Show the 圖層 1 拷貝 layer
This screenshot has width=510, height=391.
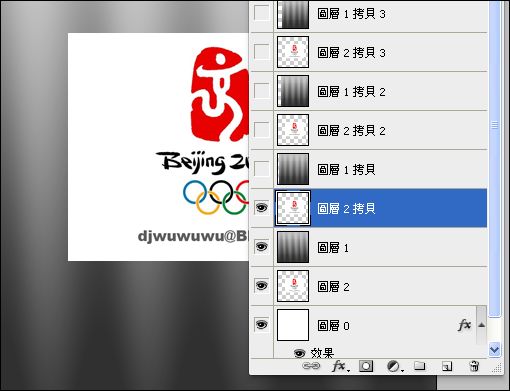pyautogui.click(x=261, y=169)
